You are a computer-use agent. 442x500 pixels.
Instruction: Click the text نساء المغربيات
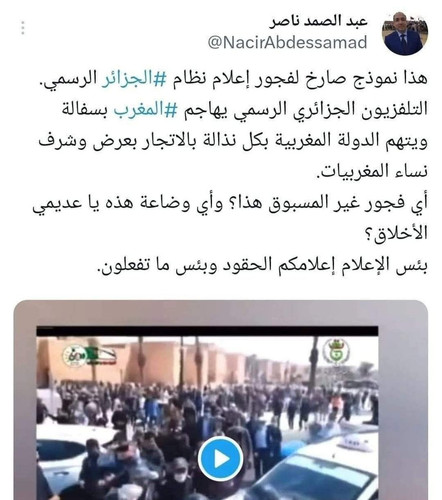point(372,172)
